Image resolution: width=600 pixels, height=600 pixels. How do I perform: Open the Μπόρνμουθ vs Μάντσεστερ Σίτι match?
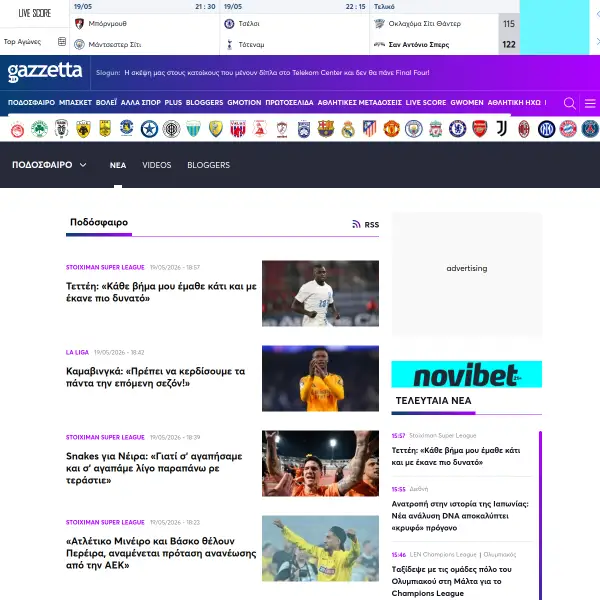click(x=144, y=28)
